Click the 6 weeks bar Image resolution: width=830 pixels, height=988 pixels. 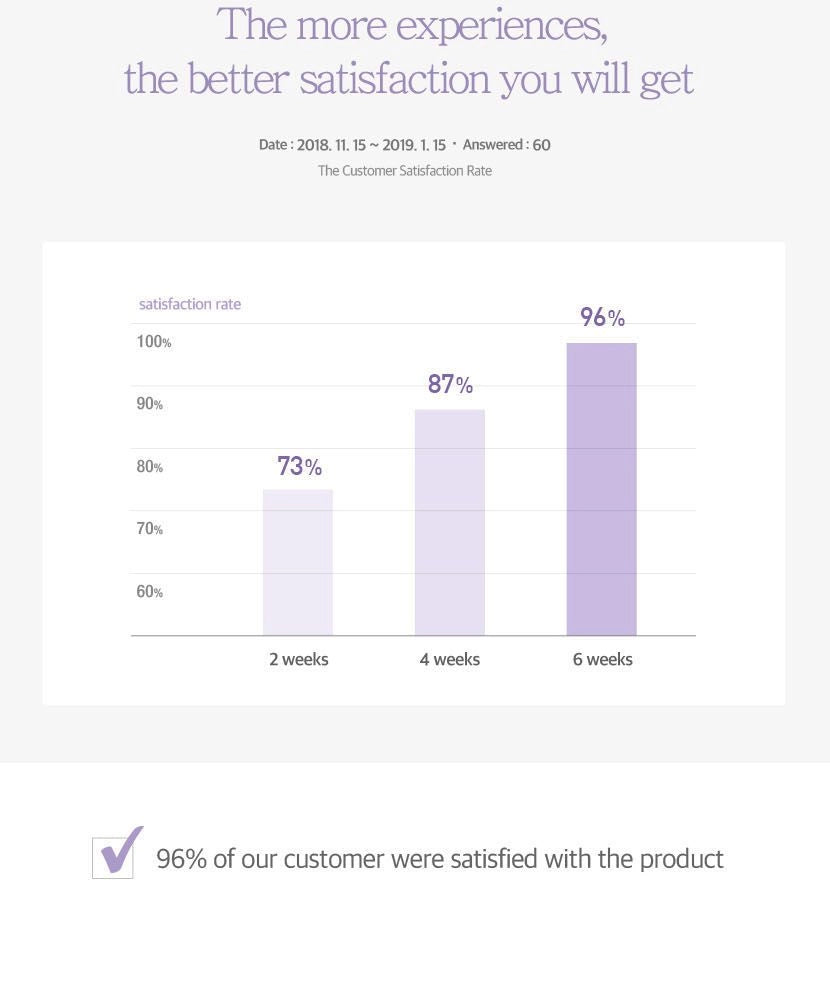601,489
